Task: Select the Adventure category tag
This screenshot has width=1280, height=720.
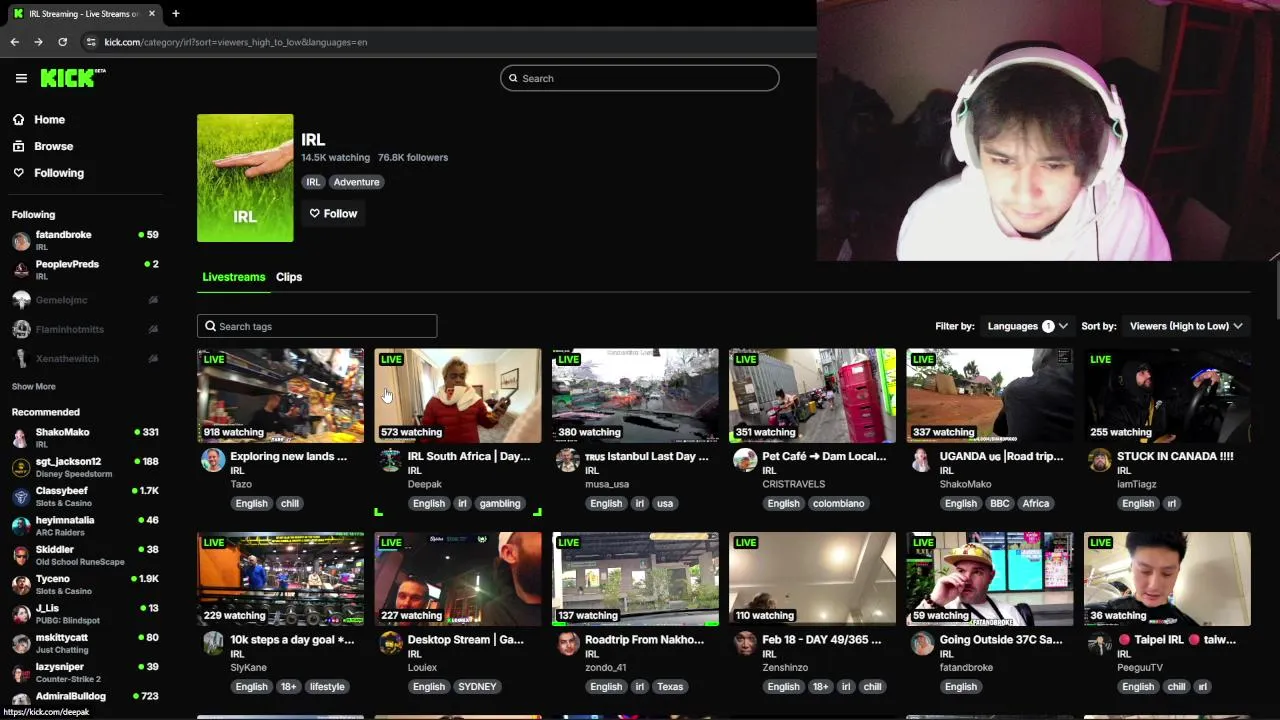Action: pyautogui.click(x=356, y=182)
